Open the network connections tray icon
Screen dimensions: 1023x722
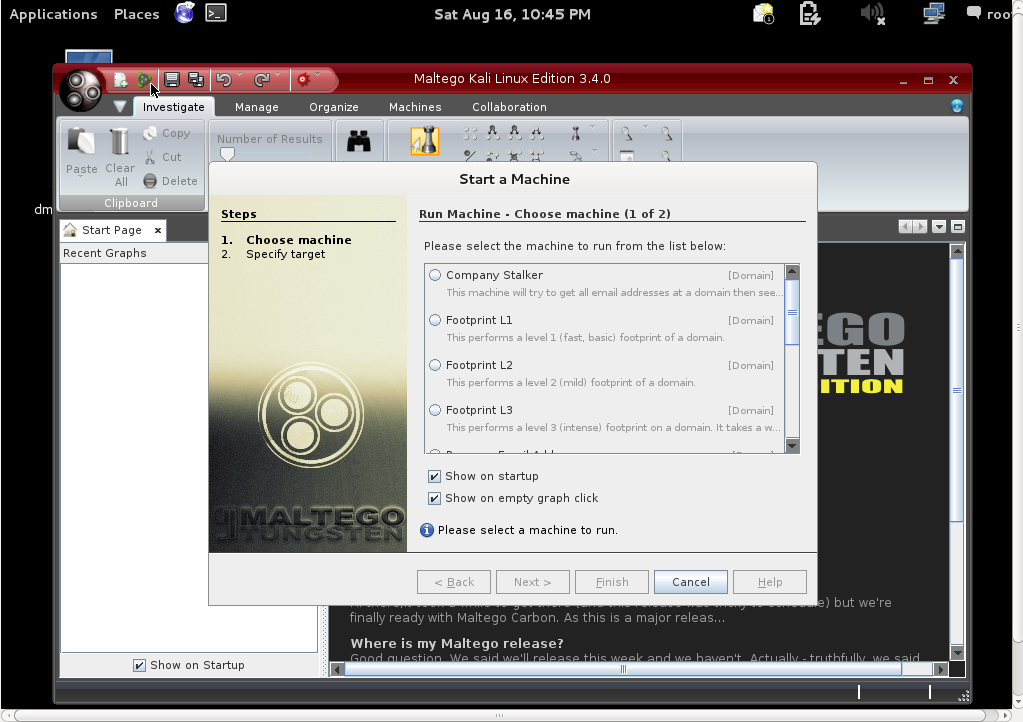coord(934,14)
